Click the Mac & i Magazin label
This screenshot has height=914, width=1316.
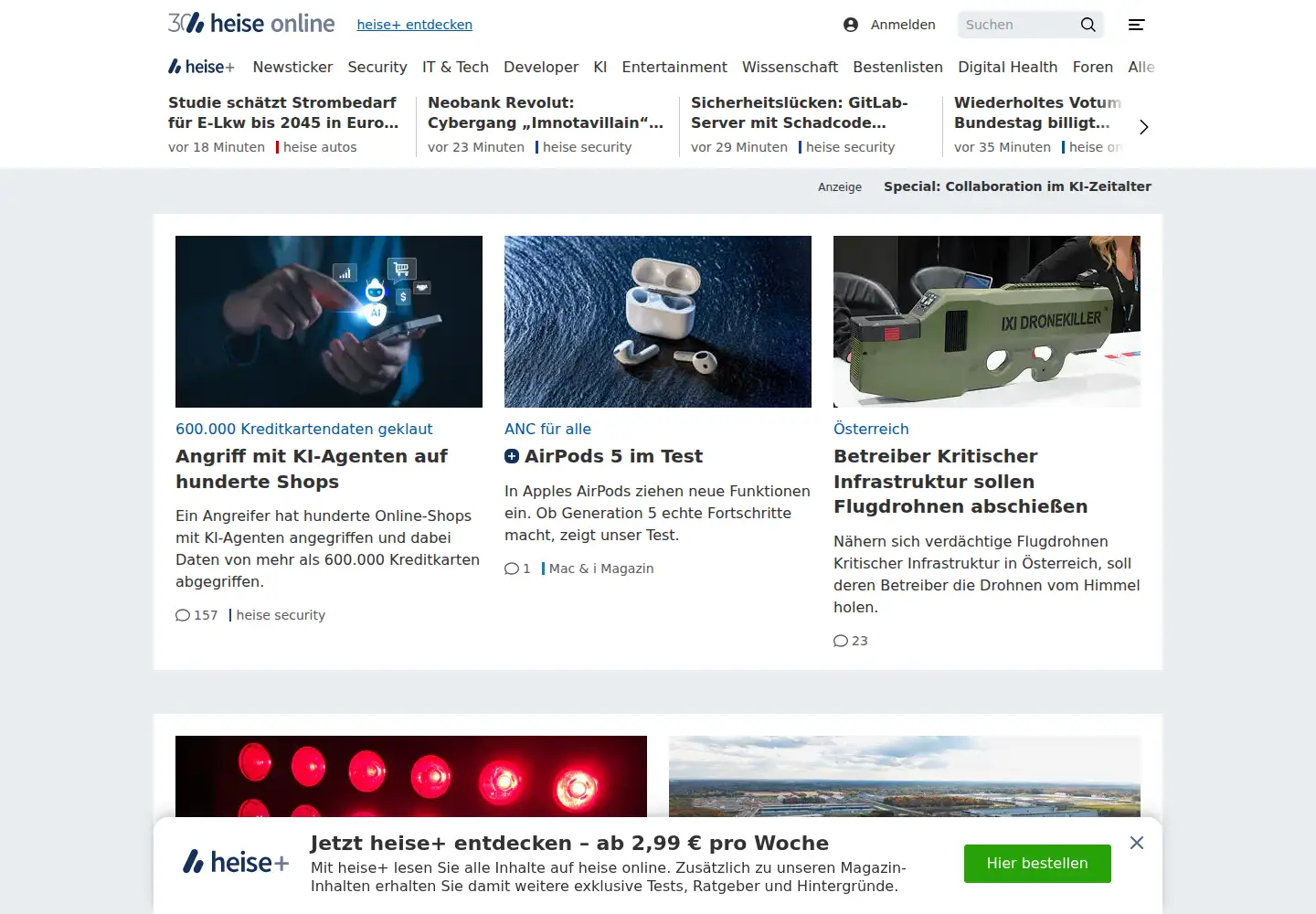601,569
